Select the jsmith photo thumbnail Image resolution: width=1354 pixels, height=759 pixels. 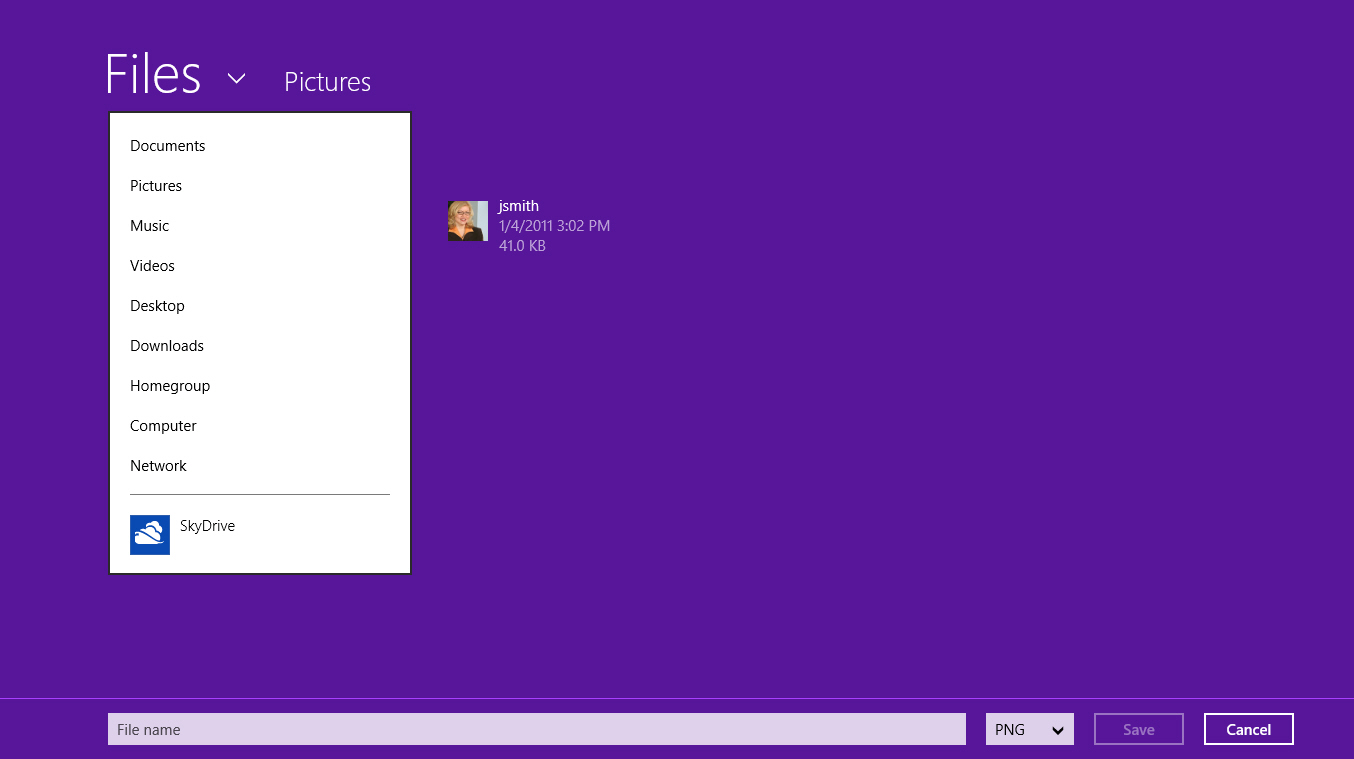[x=467, y=221]
